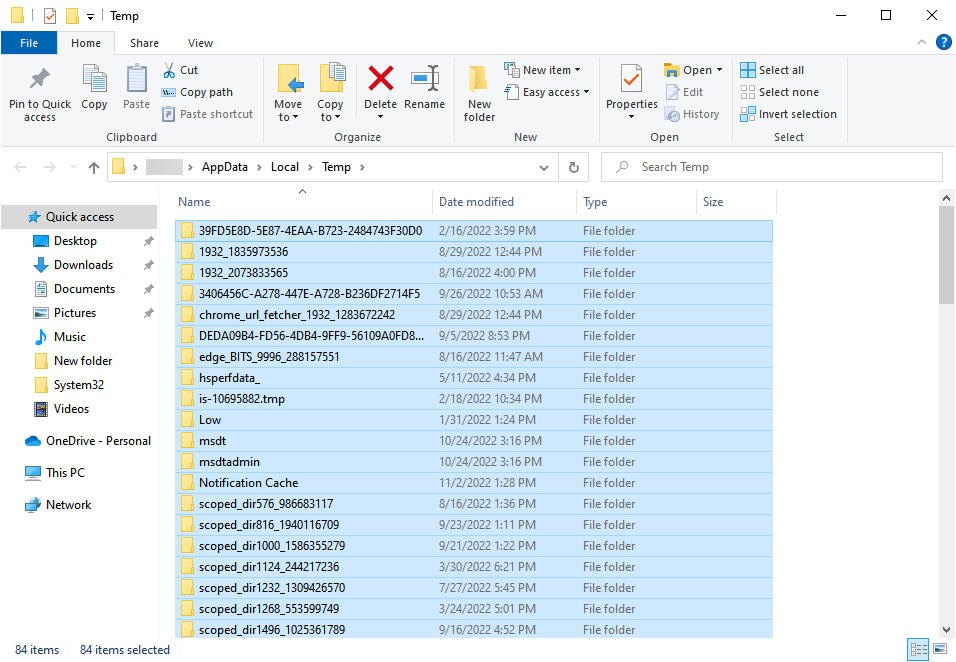Open the File tab

coord(29,43)
